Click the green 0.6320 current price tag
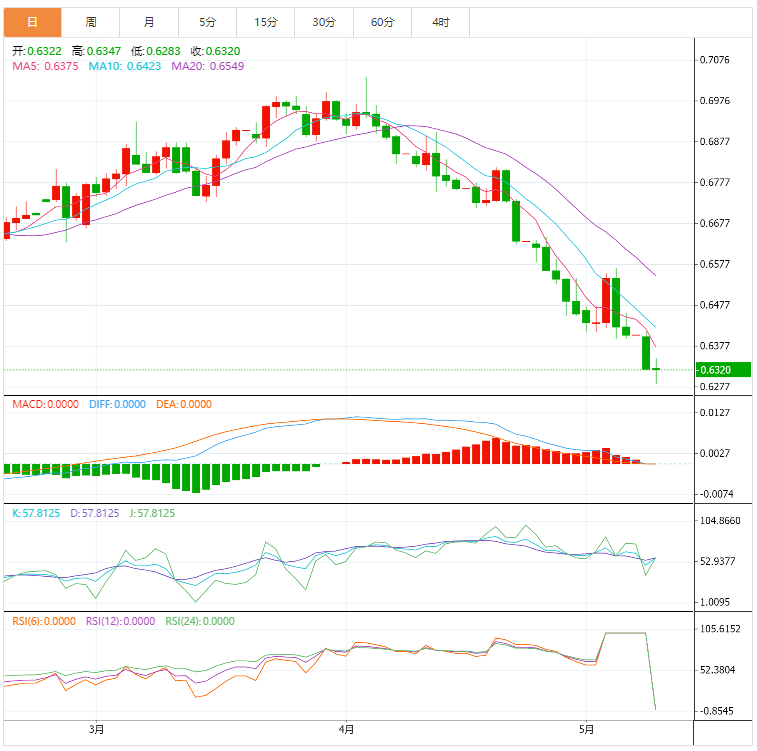Image resolution: width=757 pixels, height=751 pixels. [723, 370]
